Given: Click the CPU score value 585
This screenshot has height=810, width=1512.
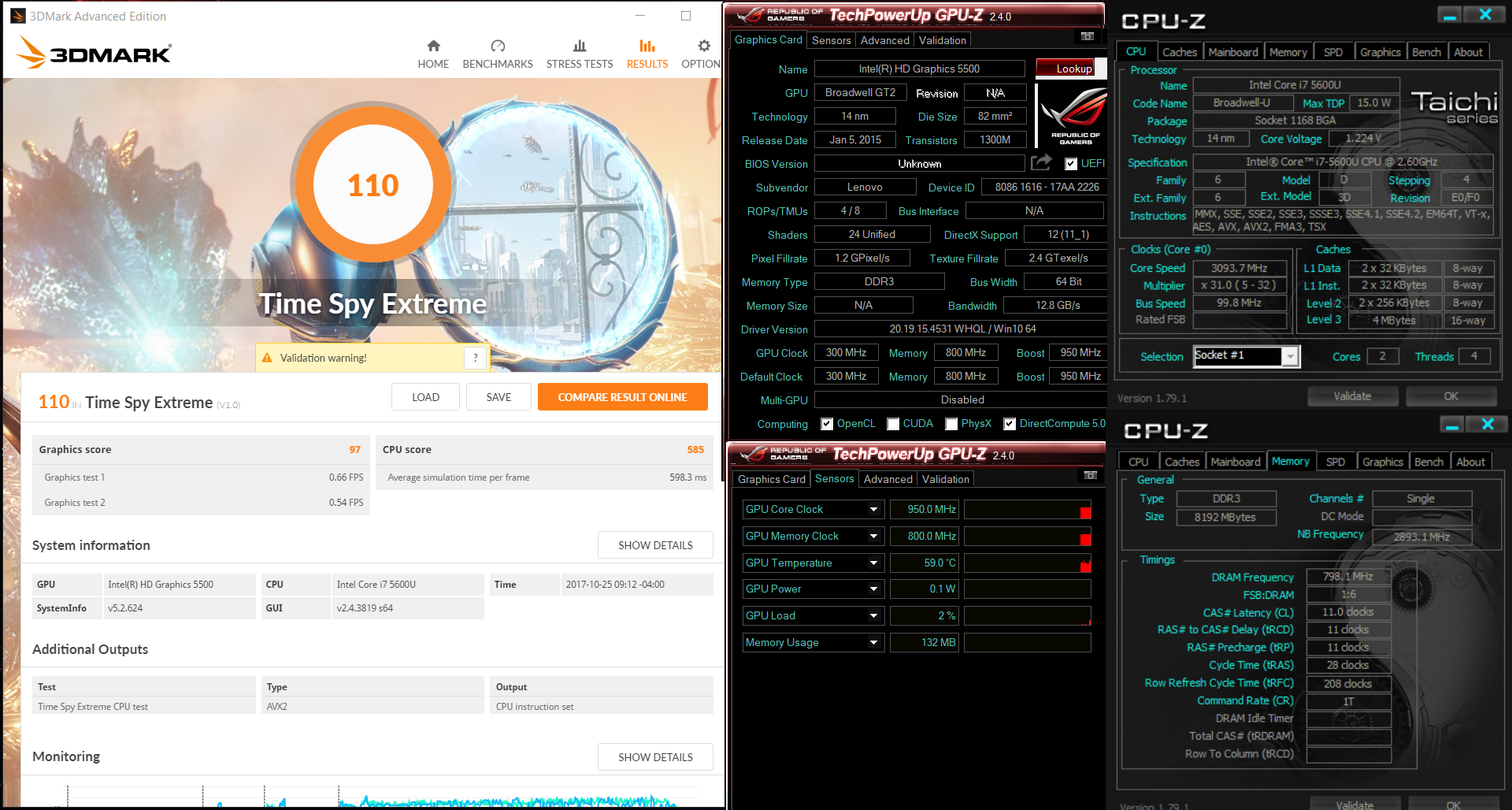Looking at the screenshot, I should pos(695,450).
